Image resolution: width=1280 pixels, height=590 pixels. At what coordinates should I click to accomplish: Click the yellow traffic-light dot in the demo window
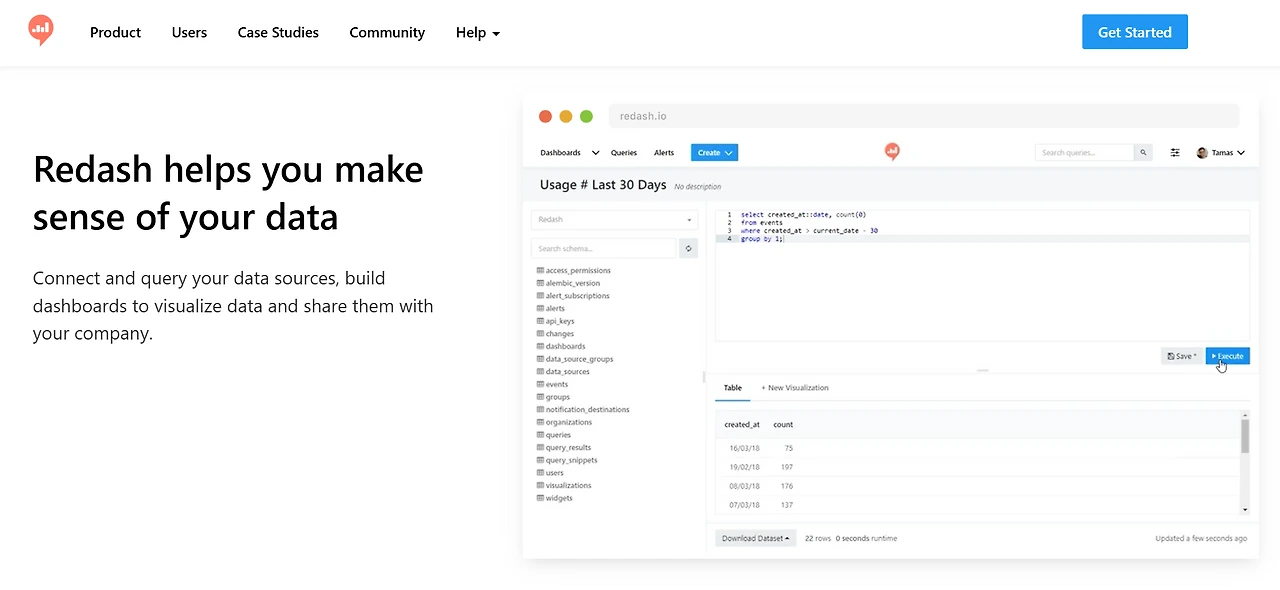[x=566, y=116]
